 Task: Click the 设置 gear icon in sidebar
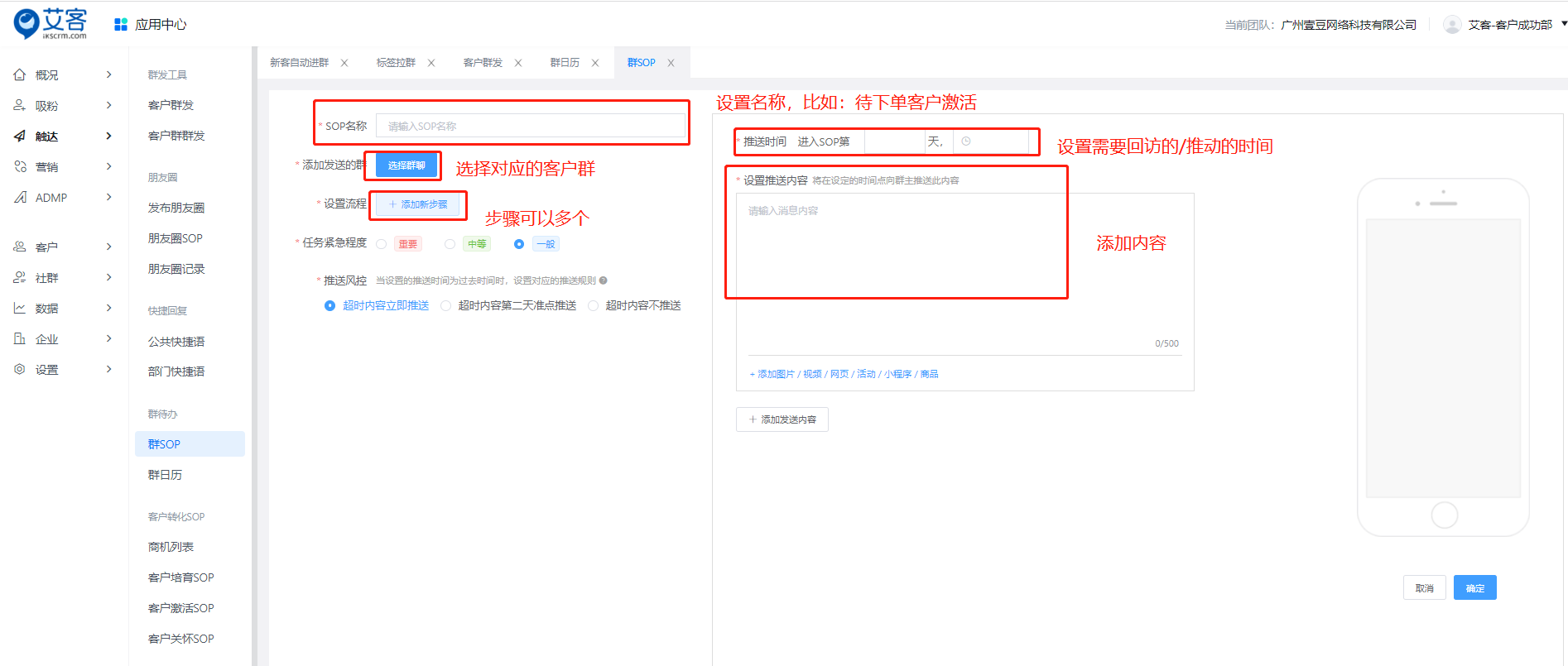pos(20,370)
